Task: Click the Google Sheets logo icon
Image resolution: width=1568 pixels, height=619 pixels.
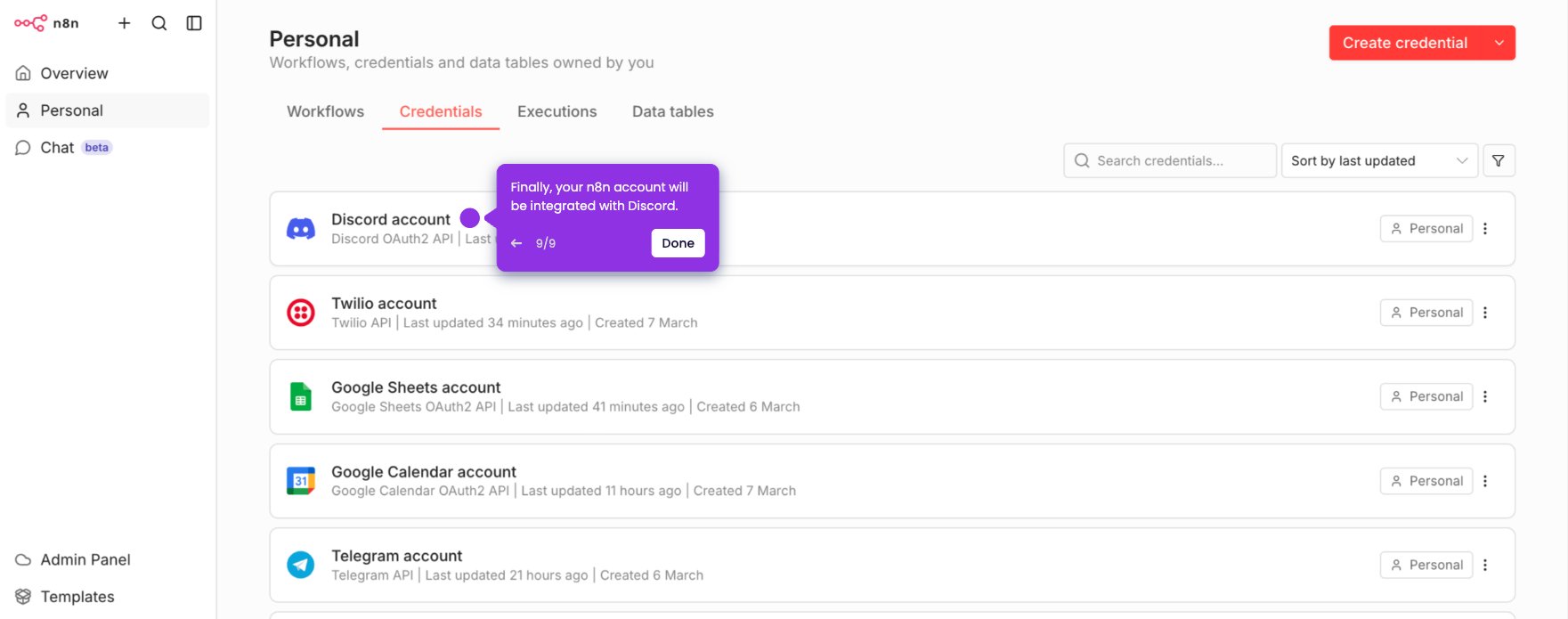Action: click(x=301, y=396)
